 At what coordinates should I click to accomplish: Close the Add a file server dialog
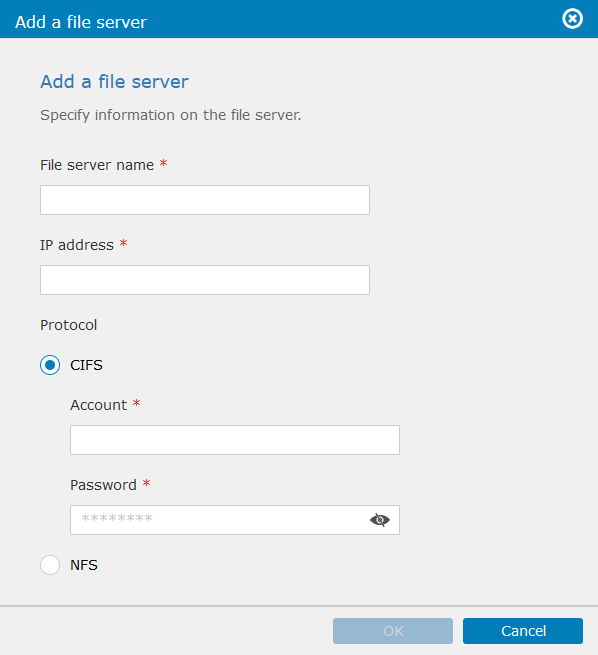pyautogui.click(x=572, y=19)
